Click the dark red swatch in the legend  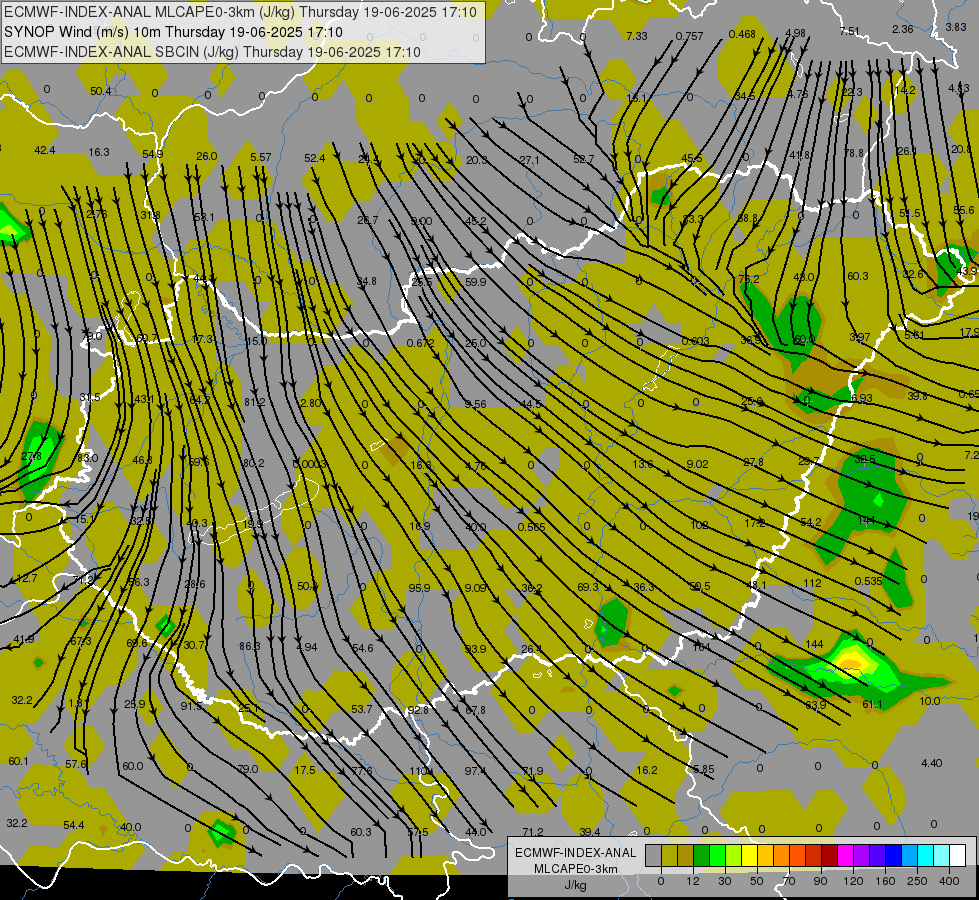click(x=829, y=856)
